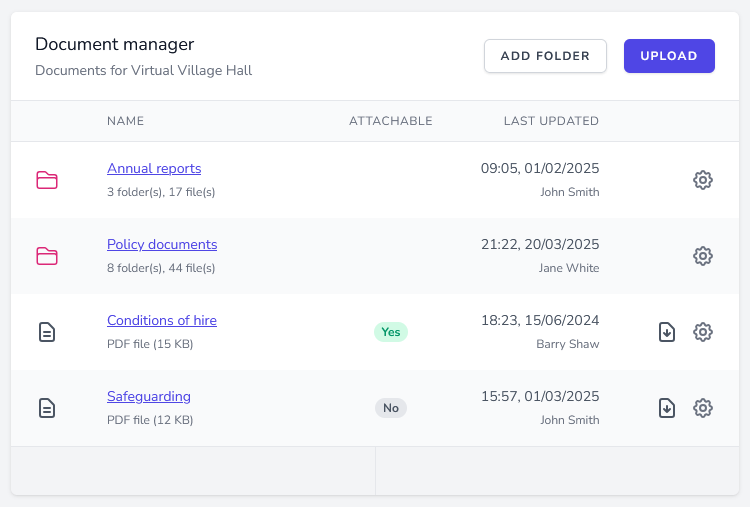Viewport: 750px width, 507px height.
Task: Click the No attachable badge
Action: 391,408
